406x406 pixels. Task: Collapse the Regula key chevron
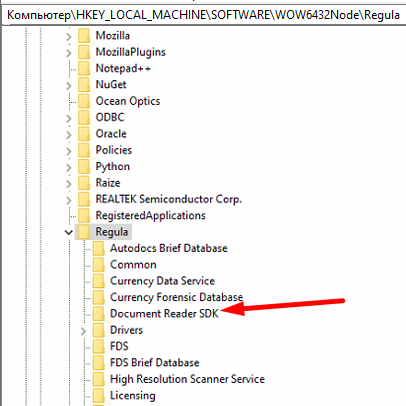[x=69, y=232]
